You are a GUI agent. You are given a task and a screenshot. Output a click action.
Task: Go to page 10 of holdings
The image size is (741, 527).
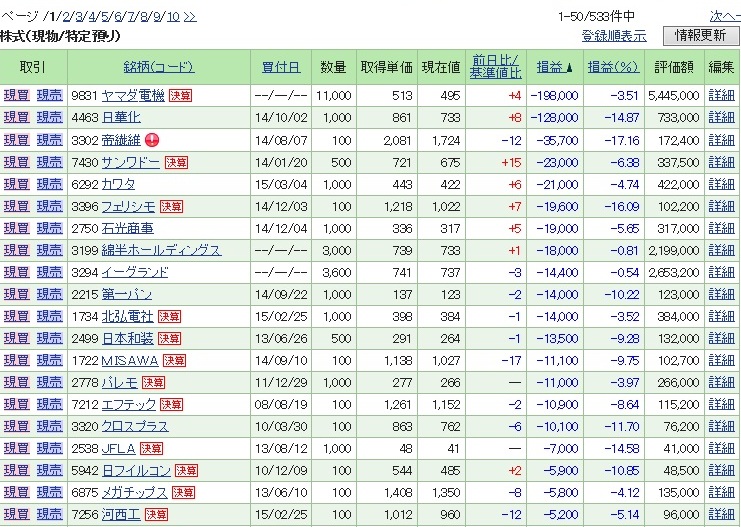click(173, 17)
